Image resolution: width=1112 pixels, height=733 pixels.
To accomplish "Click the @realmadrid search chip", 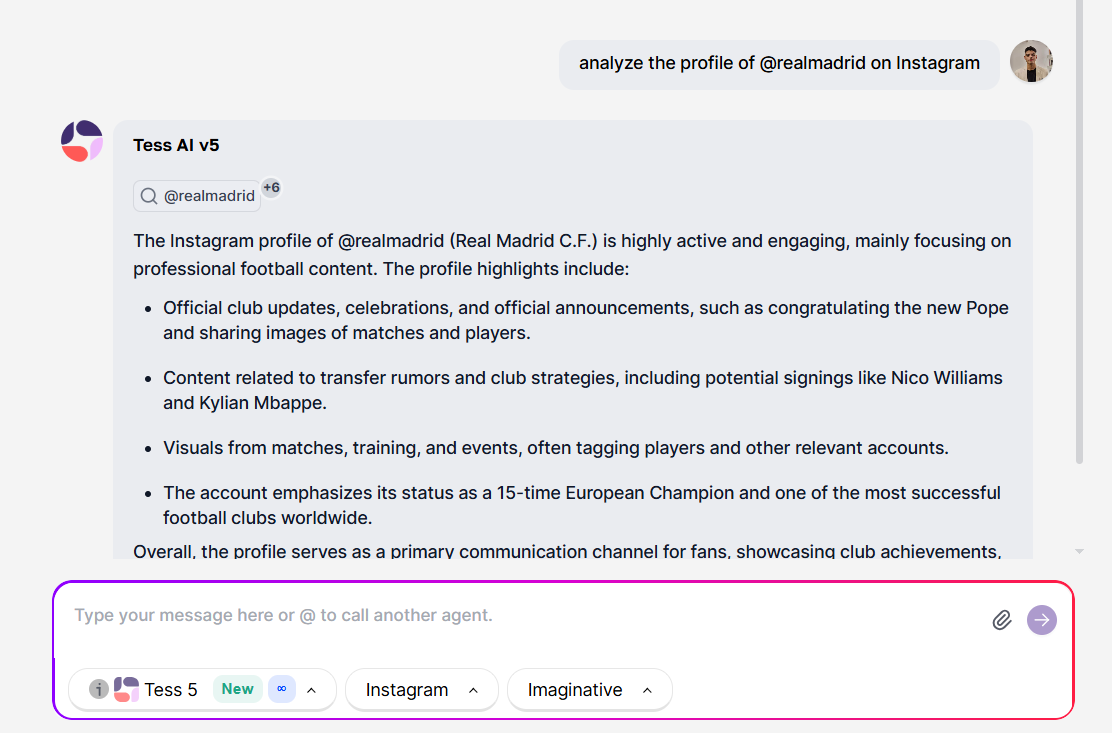I will [x=197, y=196].
